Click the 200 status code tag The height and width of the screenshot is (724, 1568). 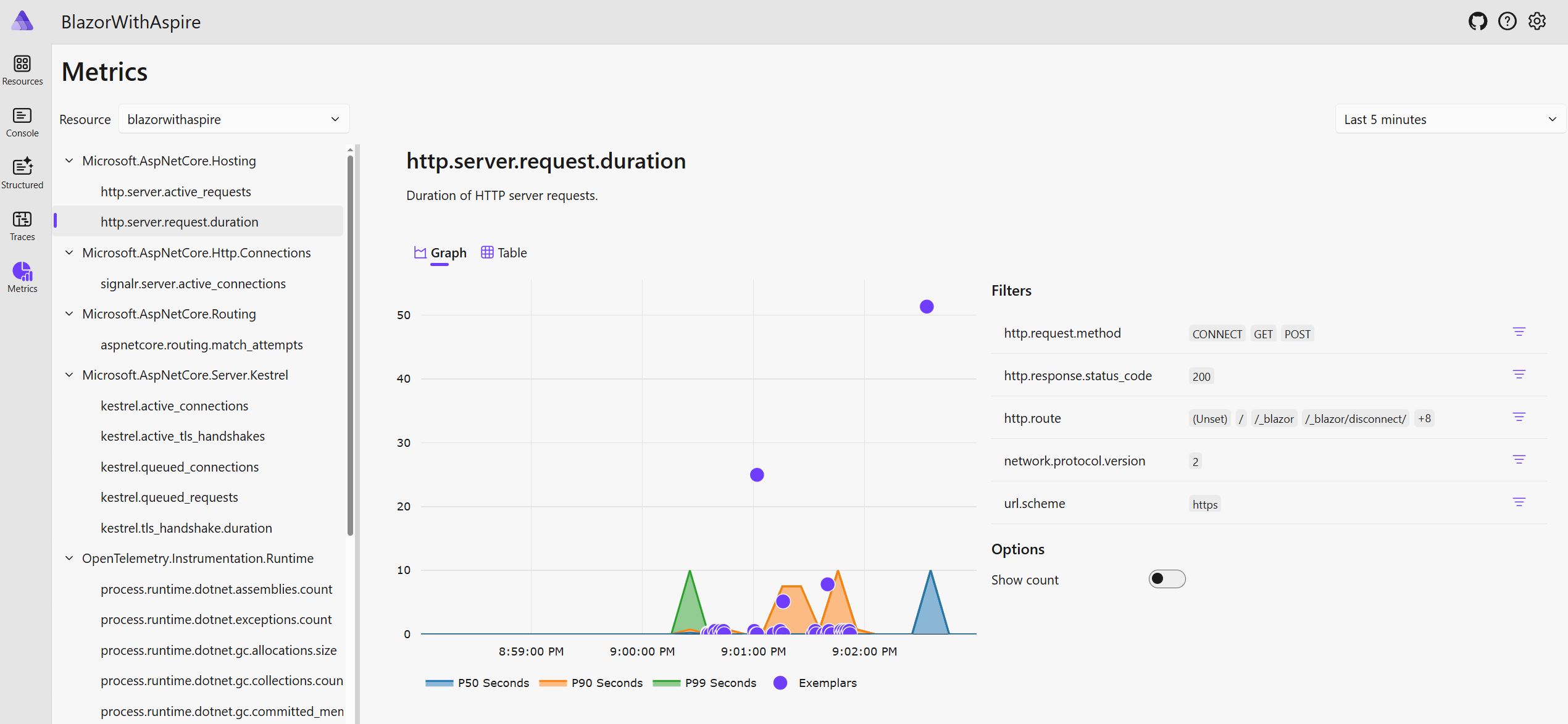pos(1201,377)
